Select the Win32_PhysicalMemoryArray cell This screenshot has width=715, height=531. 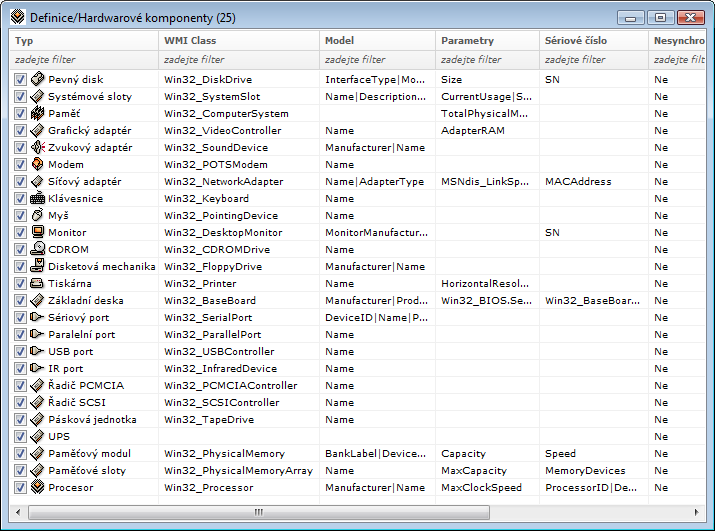click(238, 471)
